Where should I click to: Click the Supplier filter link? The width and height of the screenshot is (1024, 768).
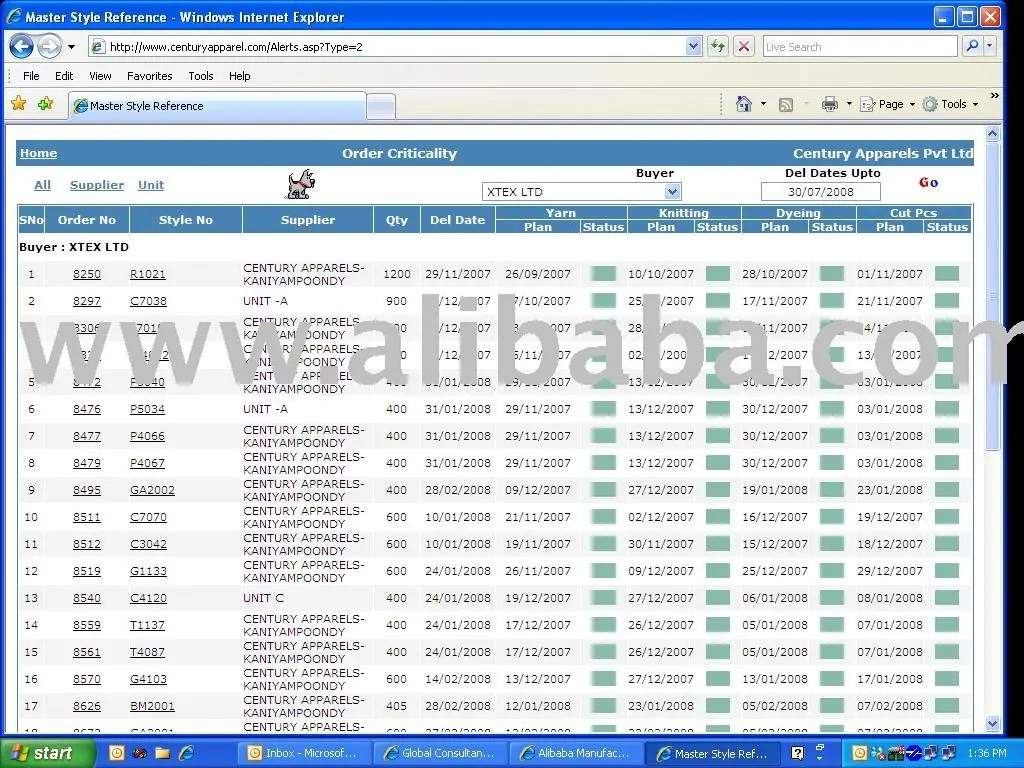click(x=97, y=185)
